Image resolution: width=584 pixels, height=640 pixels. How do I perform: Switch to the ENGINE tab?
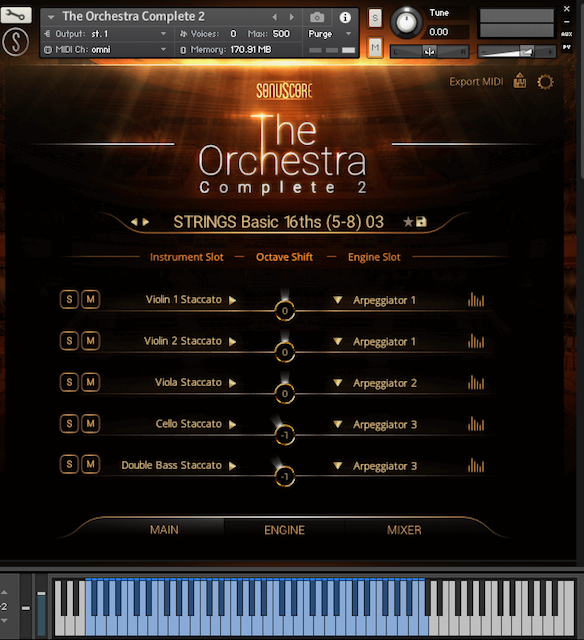click(284, 530)
